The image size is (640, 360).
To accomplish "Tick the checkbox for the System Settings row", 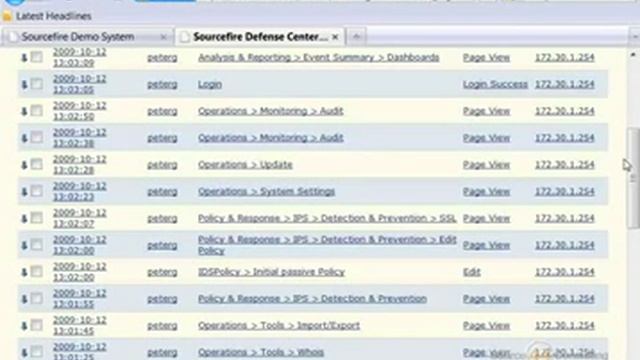I will tap(37, 191).
